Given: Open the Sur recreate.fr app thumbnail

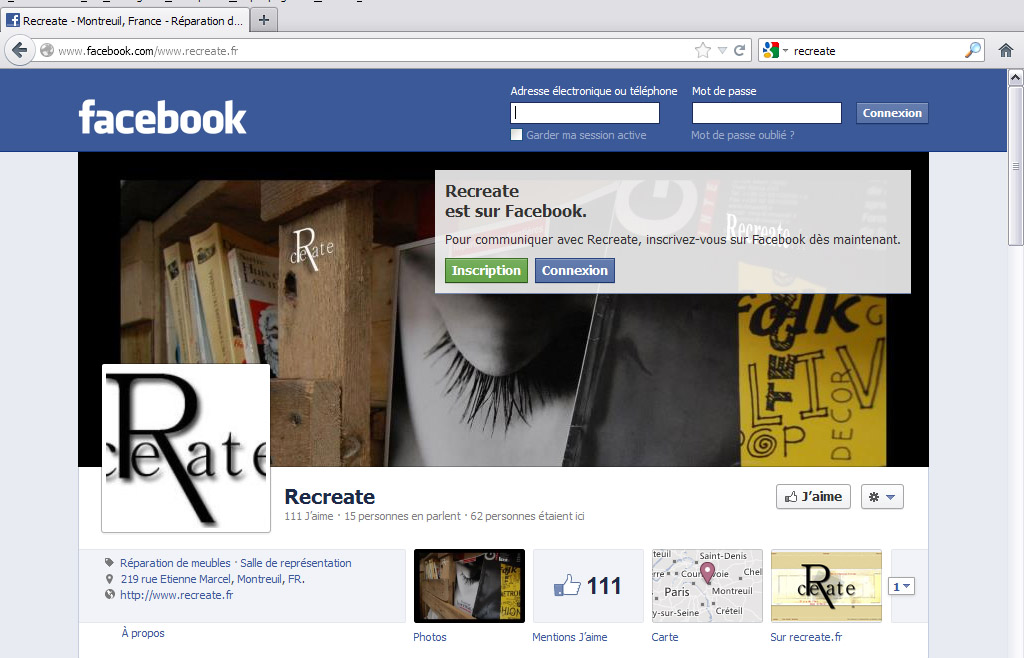Looking at the screenshot, I should click(826, 586).
